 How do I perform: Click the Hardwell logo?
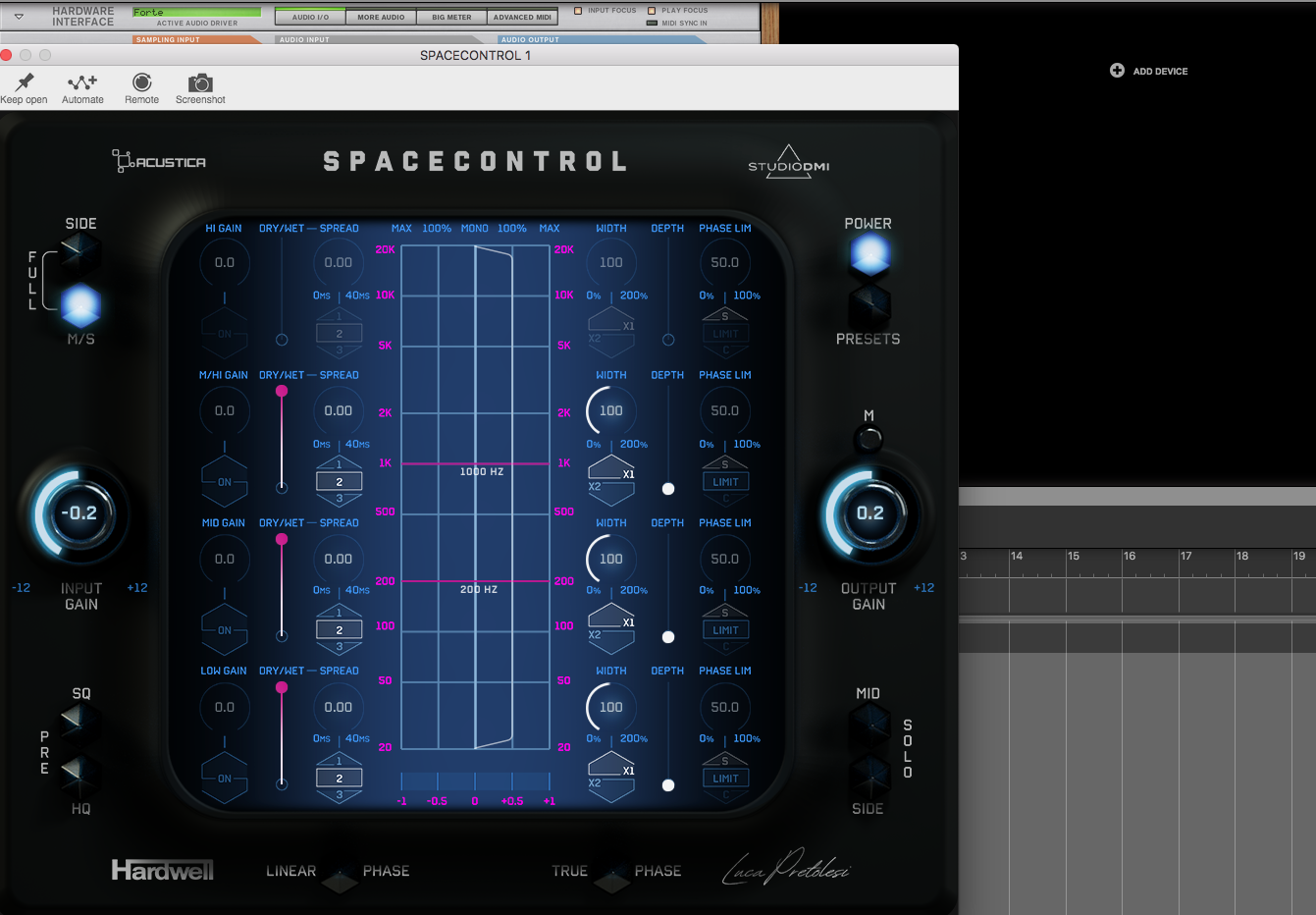(x=162, y=870)
